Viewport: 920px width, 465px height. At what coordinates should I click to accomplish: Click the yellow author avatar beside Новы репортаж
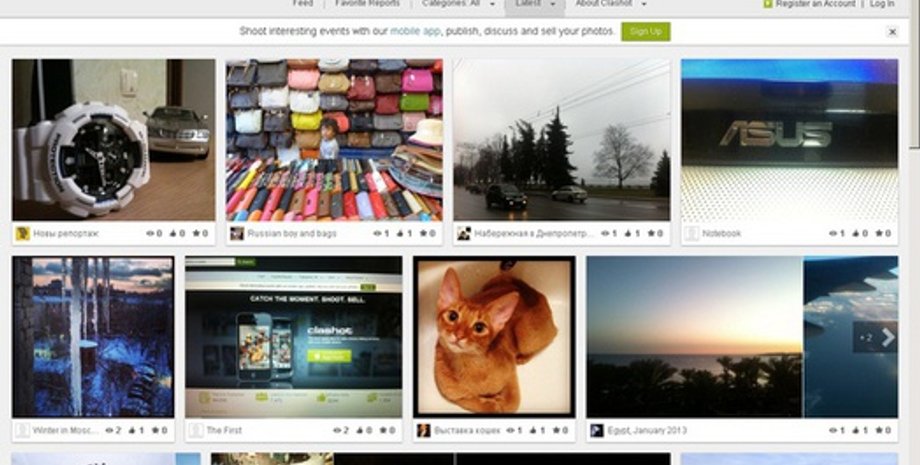click(x=23, y=233)
